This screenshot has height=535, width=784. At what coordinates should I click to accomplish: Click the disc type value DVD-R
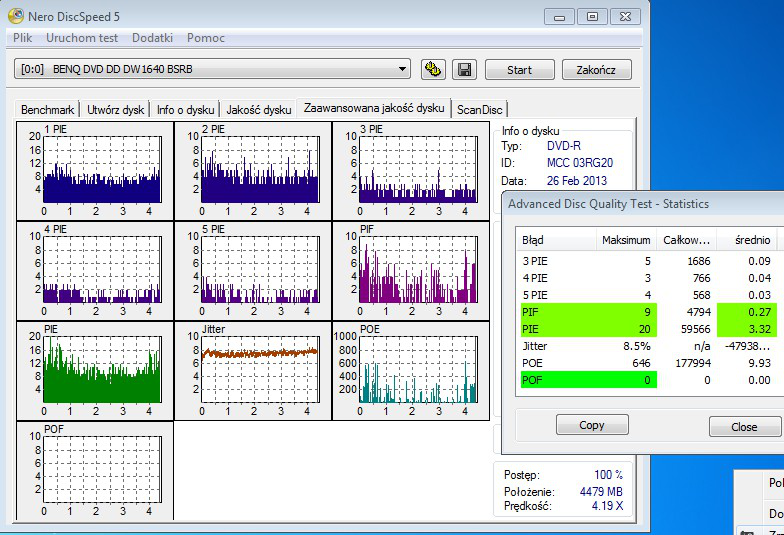pyautogui.click(x=564, y=146)
